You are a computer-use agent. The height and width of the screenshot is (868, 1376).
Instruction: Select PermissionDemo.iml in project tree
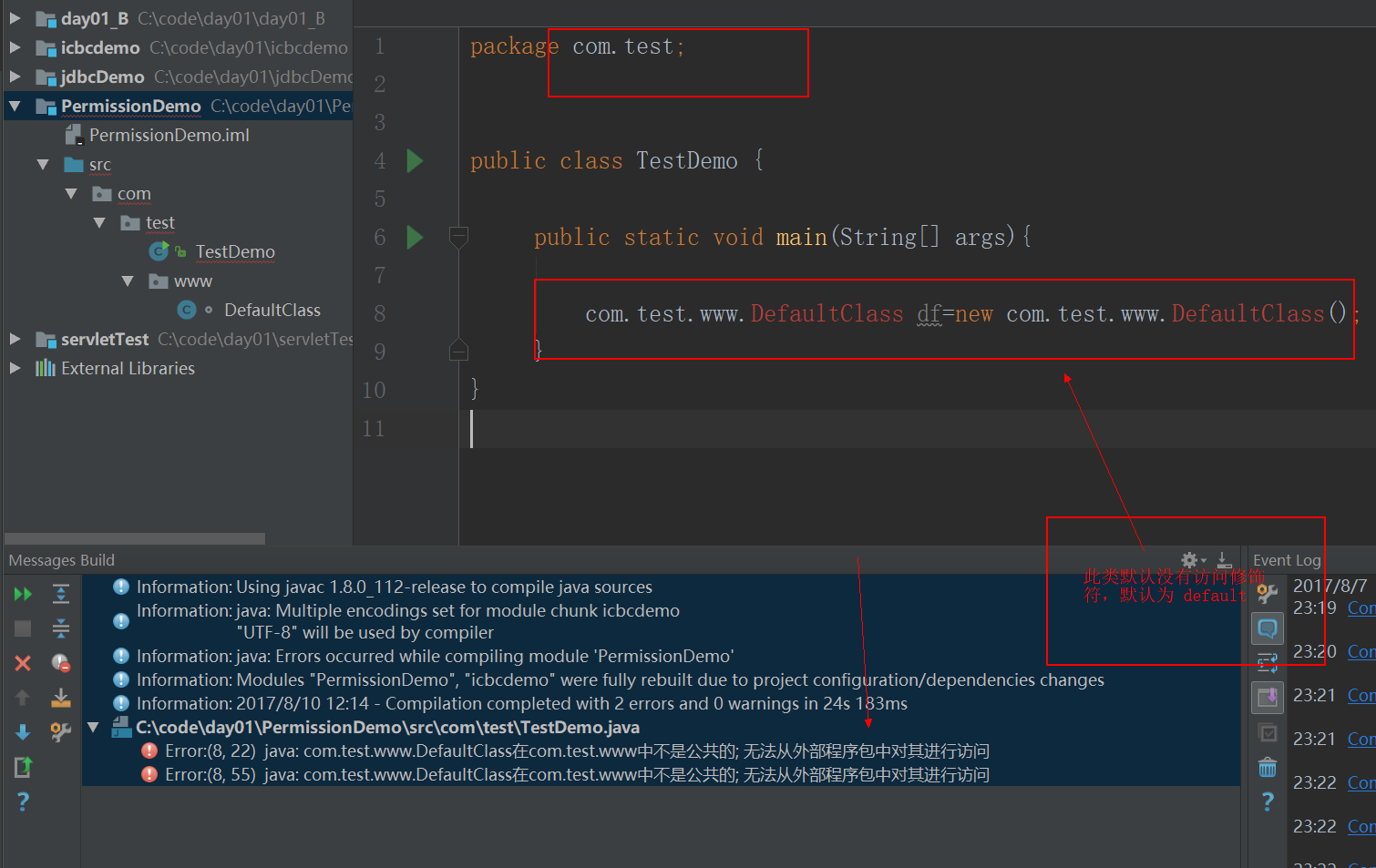click(x=169, y=135)
